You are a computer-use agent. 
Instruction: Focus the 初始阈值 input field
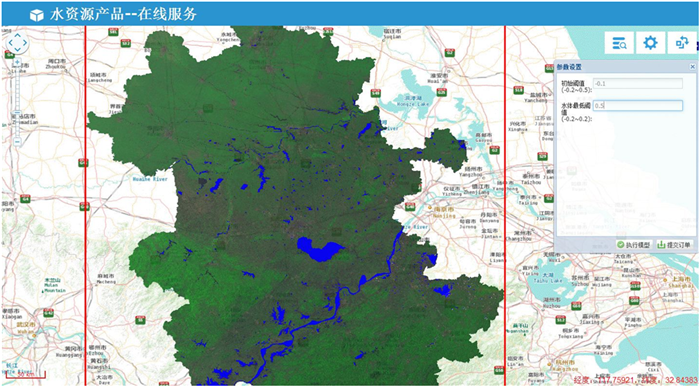click(638, 83)
